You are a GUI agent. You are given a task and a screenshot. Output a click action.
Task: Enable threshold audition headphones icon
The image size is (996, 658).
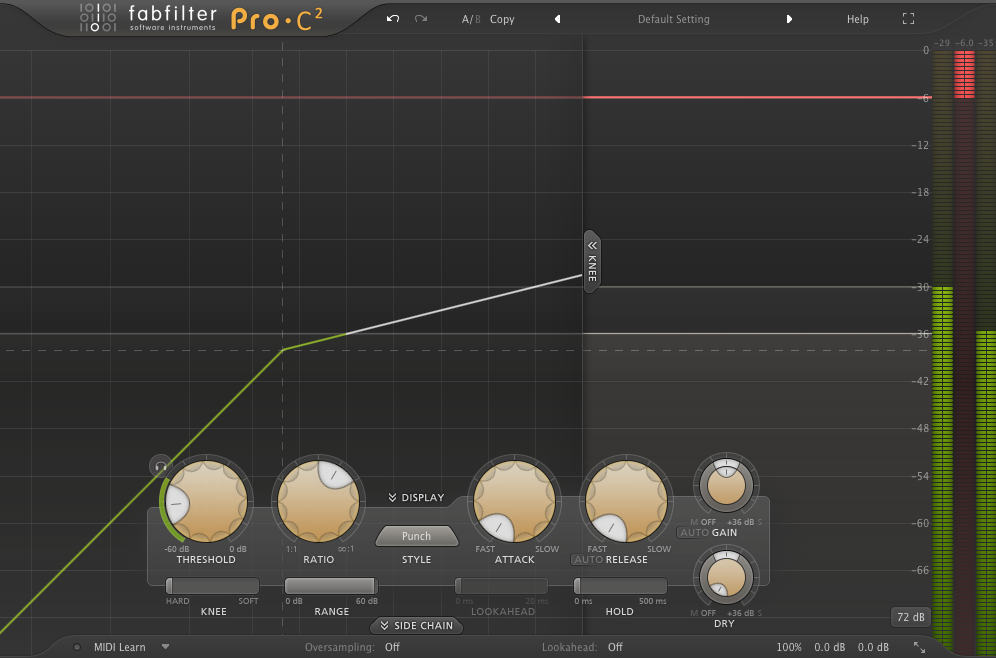pyautogui.click(x=160, y=466)
